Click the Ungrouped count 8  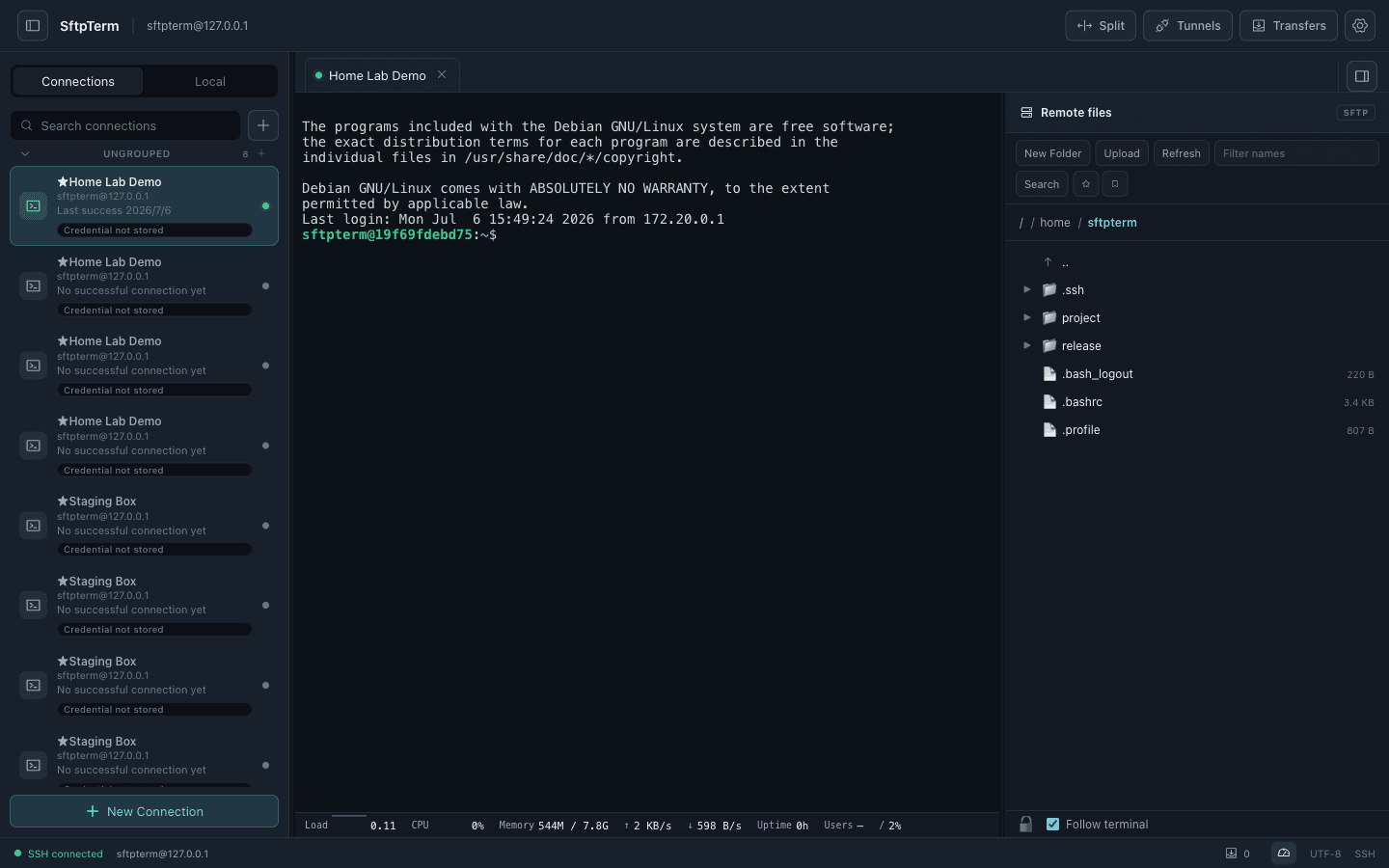click(245, 154)
